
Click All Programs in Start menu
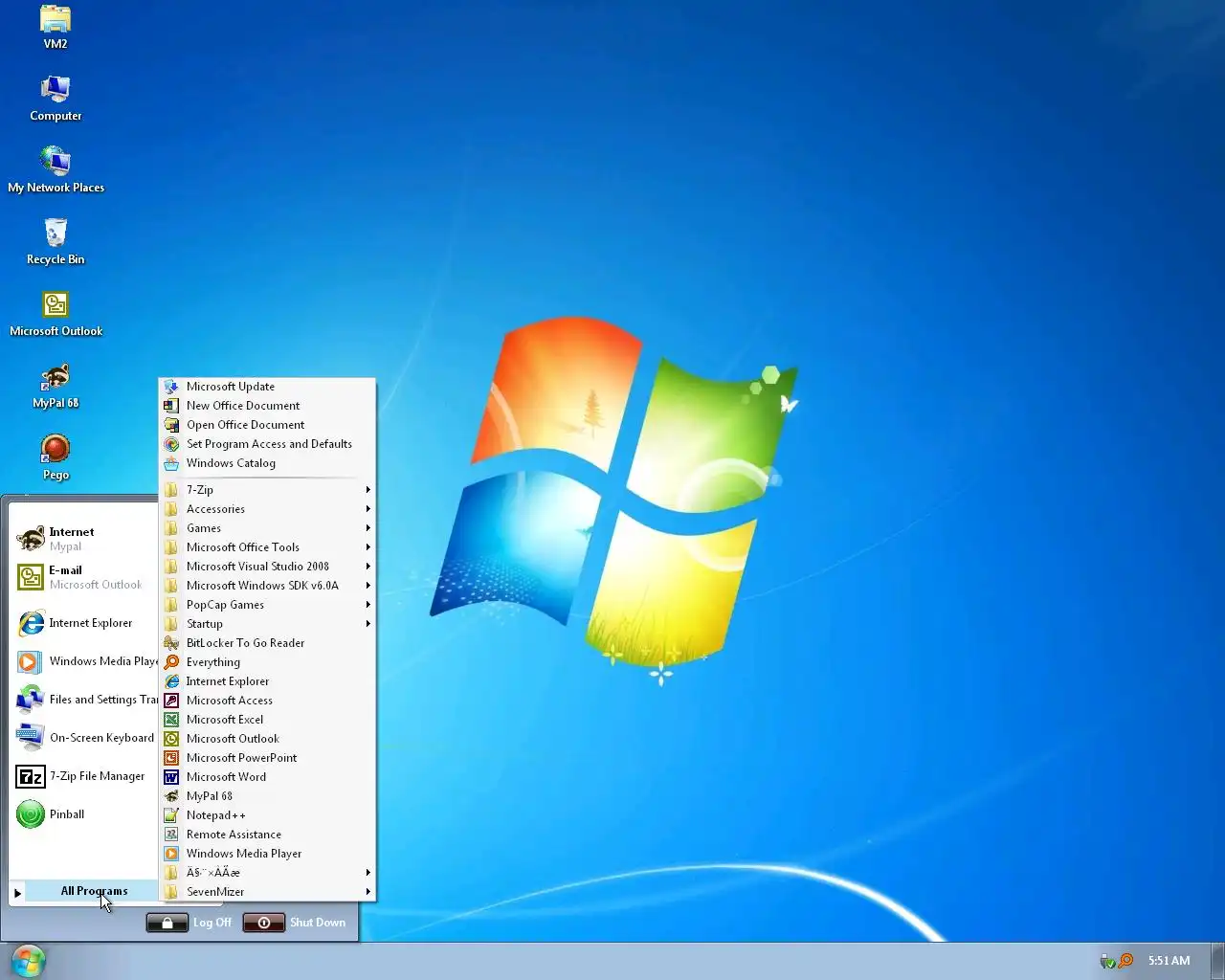(83, 891)
